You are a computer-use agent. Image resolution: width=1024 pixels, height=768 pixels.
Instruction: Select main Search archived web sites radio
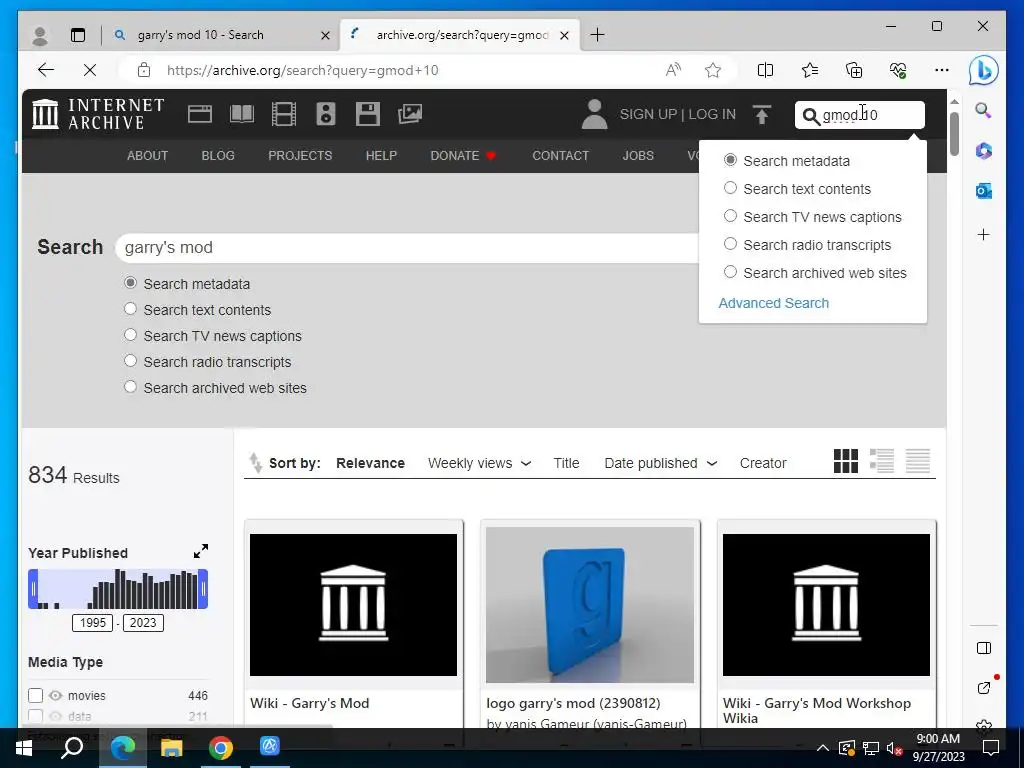[x=131, y=387]
